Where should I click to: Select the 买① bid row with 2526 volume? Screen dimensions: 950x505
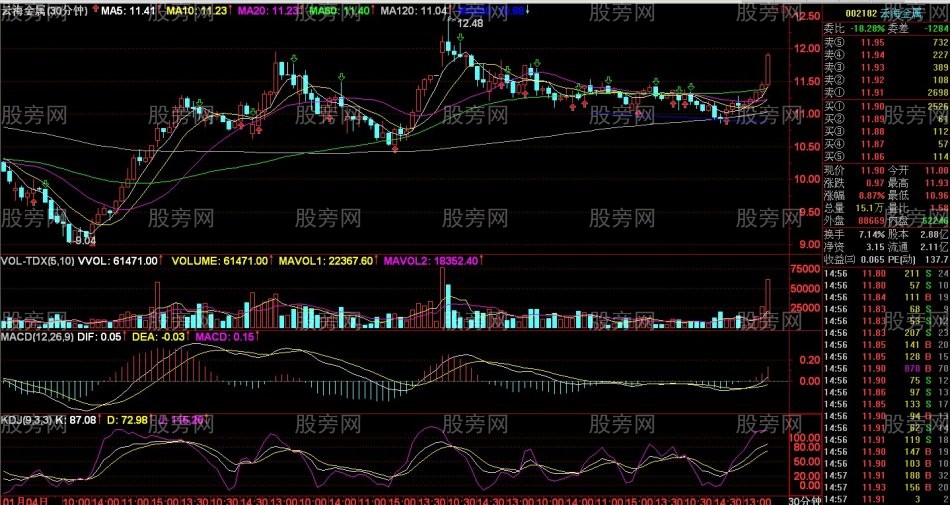coord(886,107)
